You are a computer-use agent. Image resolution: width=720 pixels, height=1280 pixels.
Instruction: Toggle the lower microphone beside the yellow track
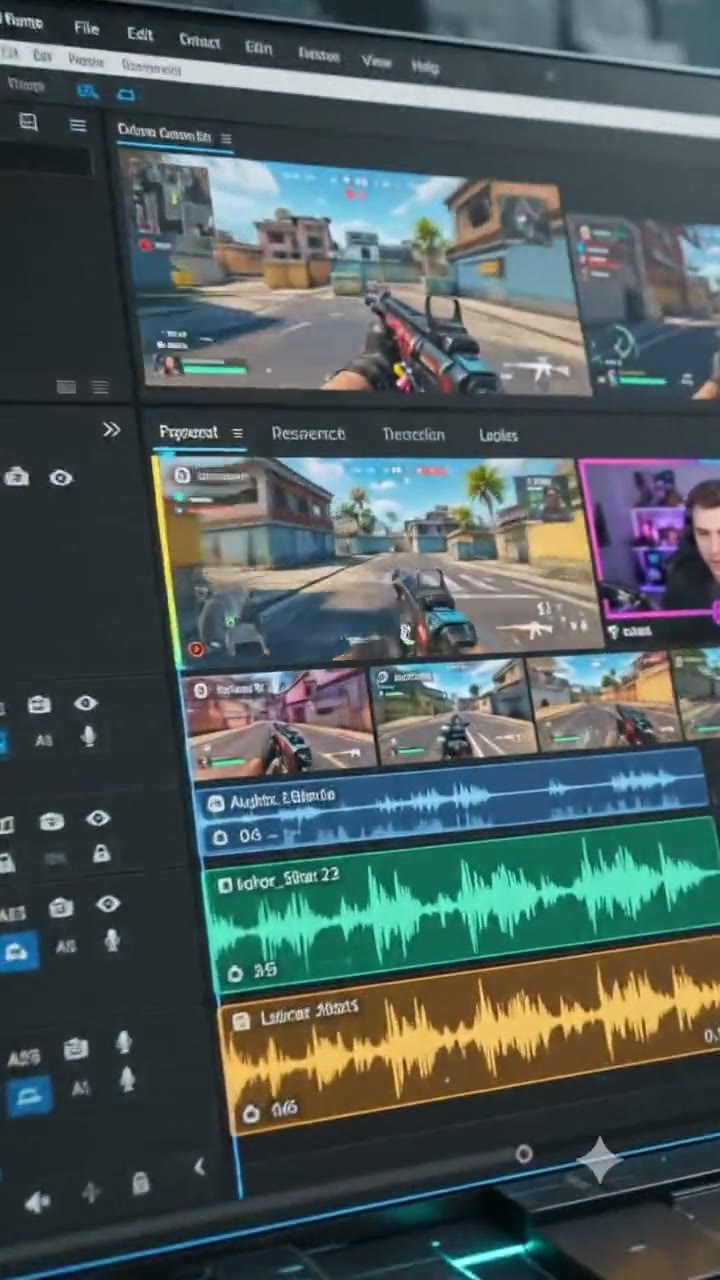[x=127, y=1079]
